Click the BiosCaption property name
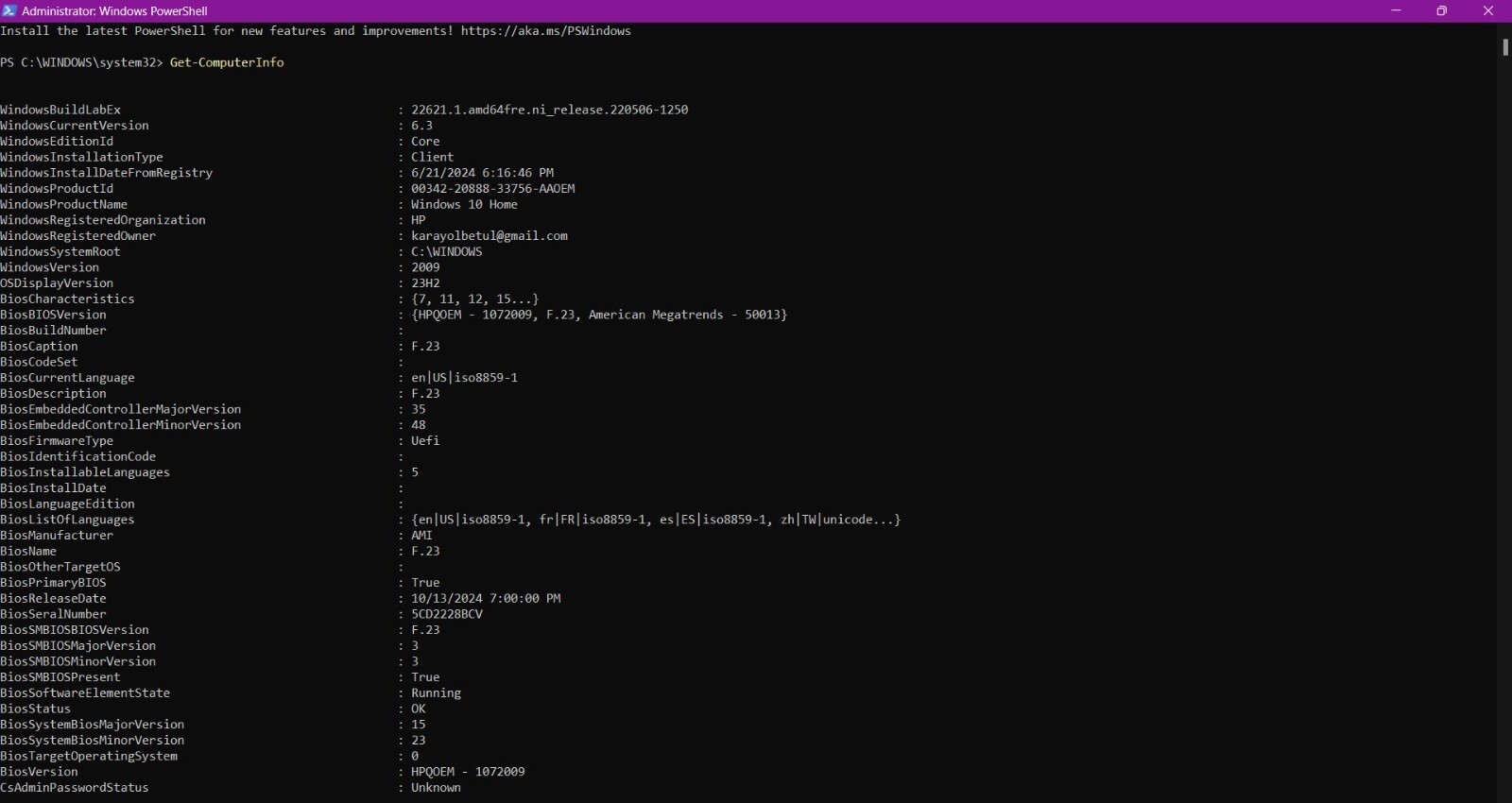 (x=39, y=346)
